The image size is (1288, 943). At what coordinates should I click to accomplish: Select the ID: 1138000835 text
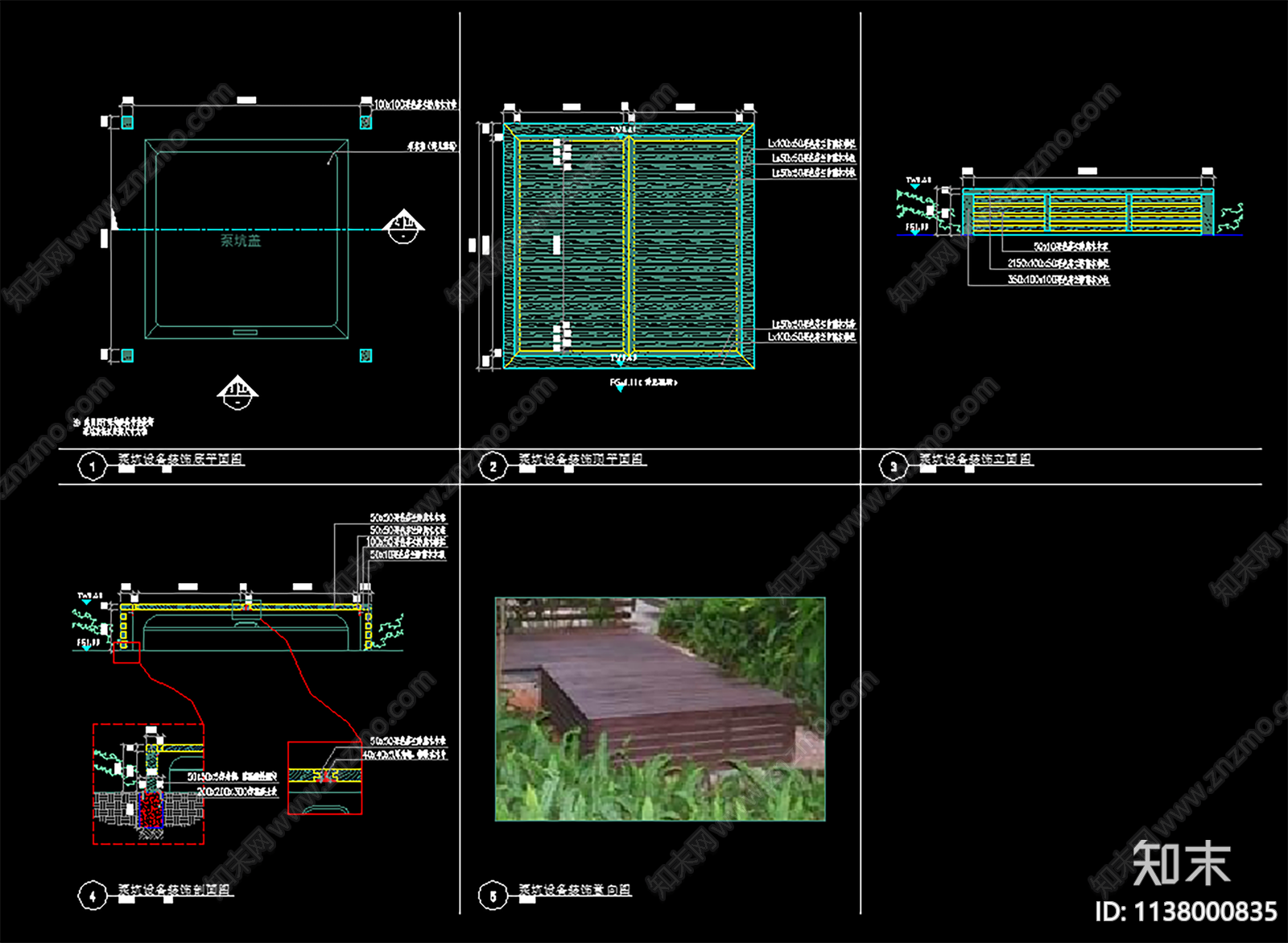[1187, 912]
